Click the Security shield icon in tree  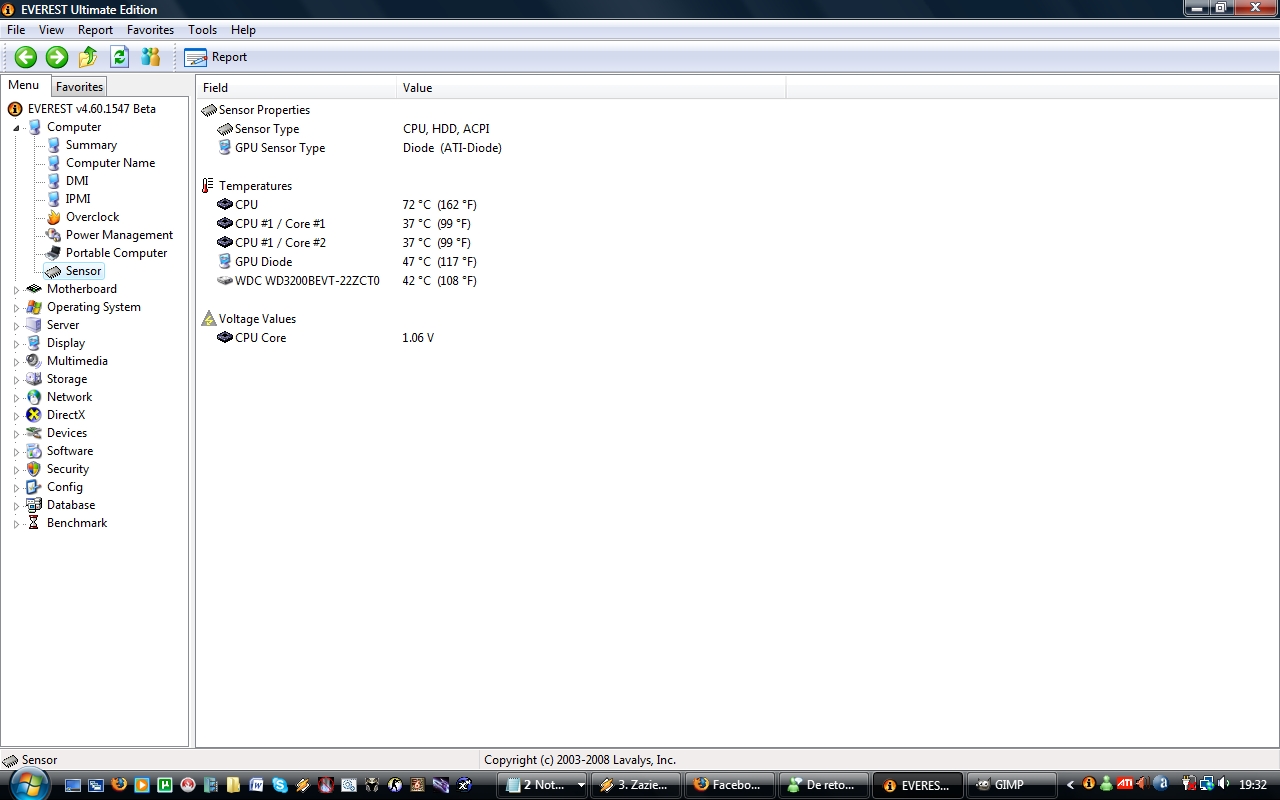click(34, 469)
